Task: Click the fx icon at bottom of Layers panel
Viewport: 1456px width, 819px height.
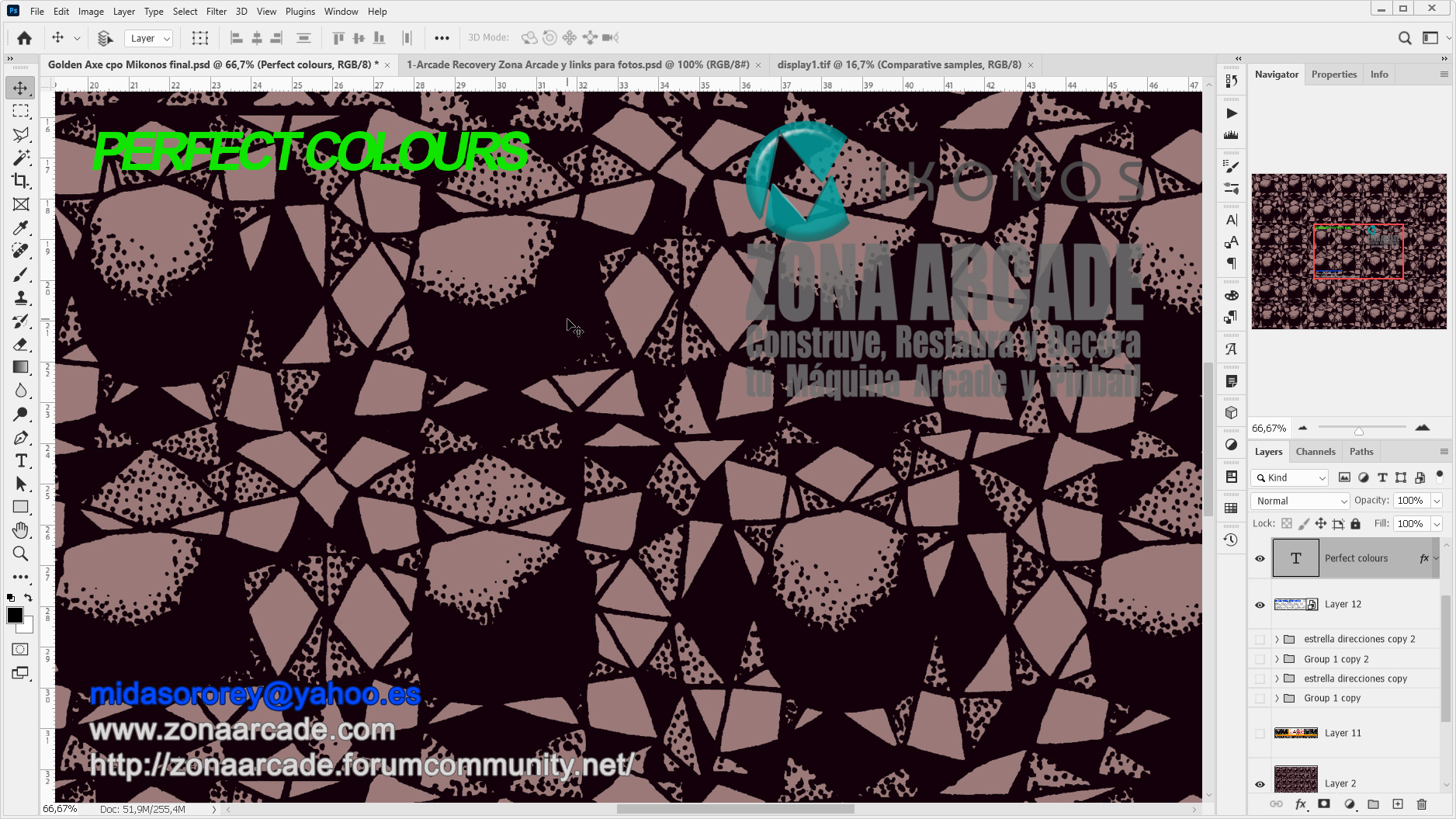Action: click(1301, 805)
